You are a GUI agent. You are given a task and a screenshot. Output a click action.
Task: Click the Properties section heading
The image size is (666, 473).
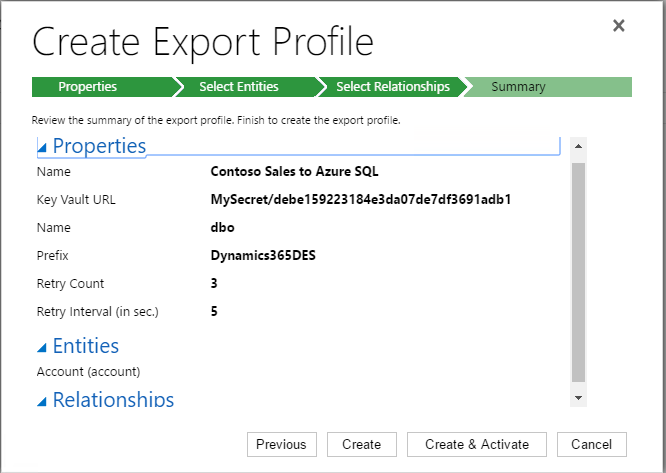(x=99, y=146)
